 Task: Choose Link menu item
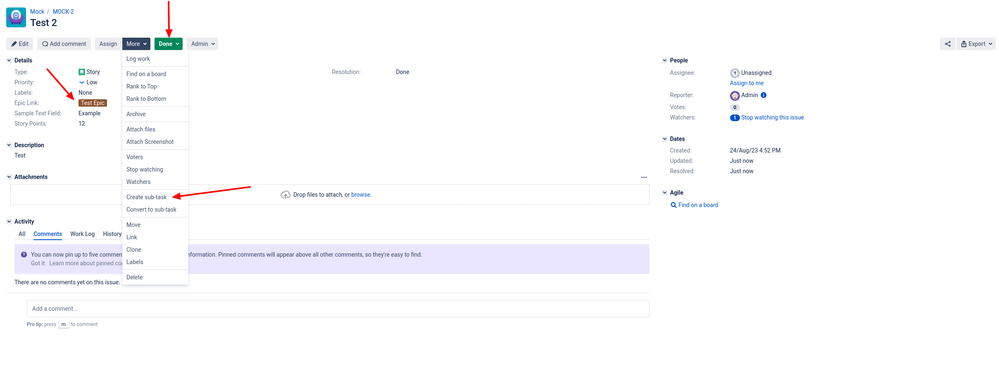[x=155, y=238]
